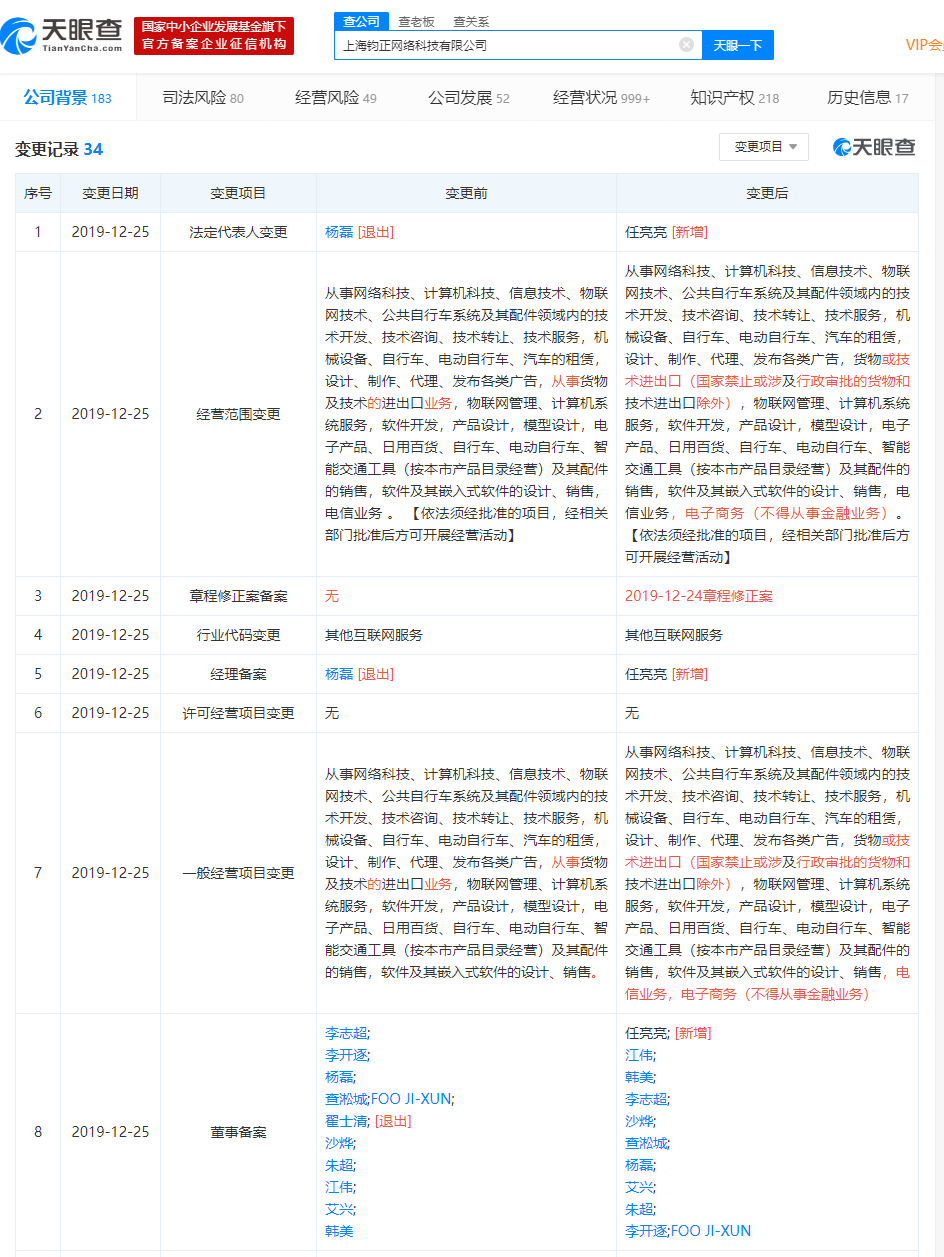The width and height of the screenshot is (944, 1257).
Task: Click the red official credit agency badge
Action: [210, 35]
